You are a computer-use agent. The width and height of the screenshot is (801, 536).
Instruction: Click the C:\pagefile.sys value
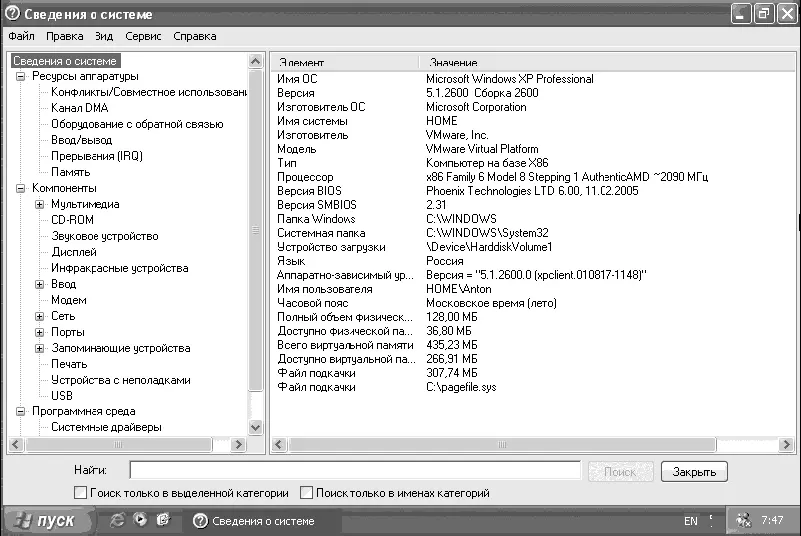[x=461, y=387]
